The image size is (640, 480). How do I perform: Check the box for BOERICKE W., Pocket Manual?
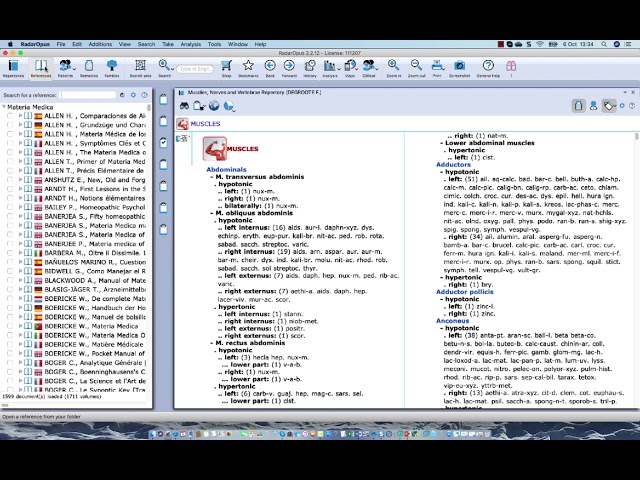[x=10, y=353]
